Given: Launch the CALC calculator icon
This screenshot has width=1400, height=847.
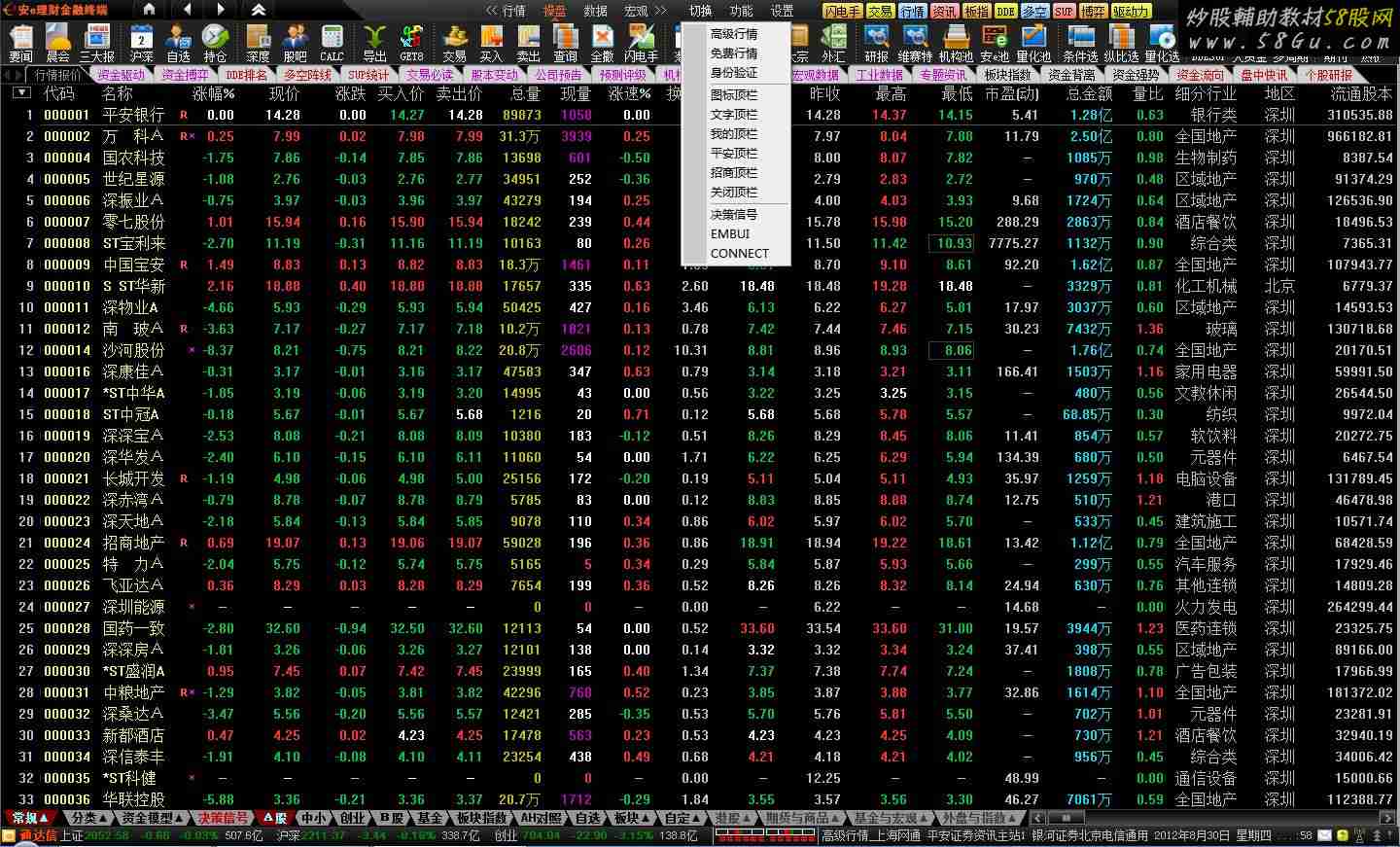Looking at the screenshot, I should [332, 44].
